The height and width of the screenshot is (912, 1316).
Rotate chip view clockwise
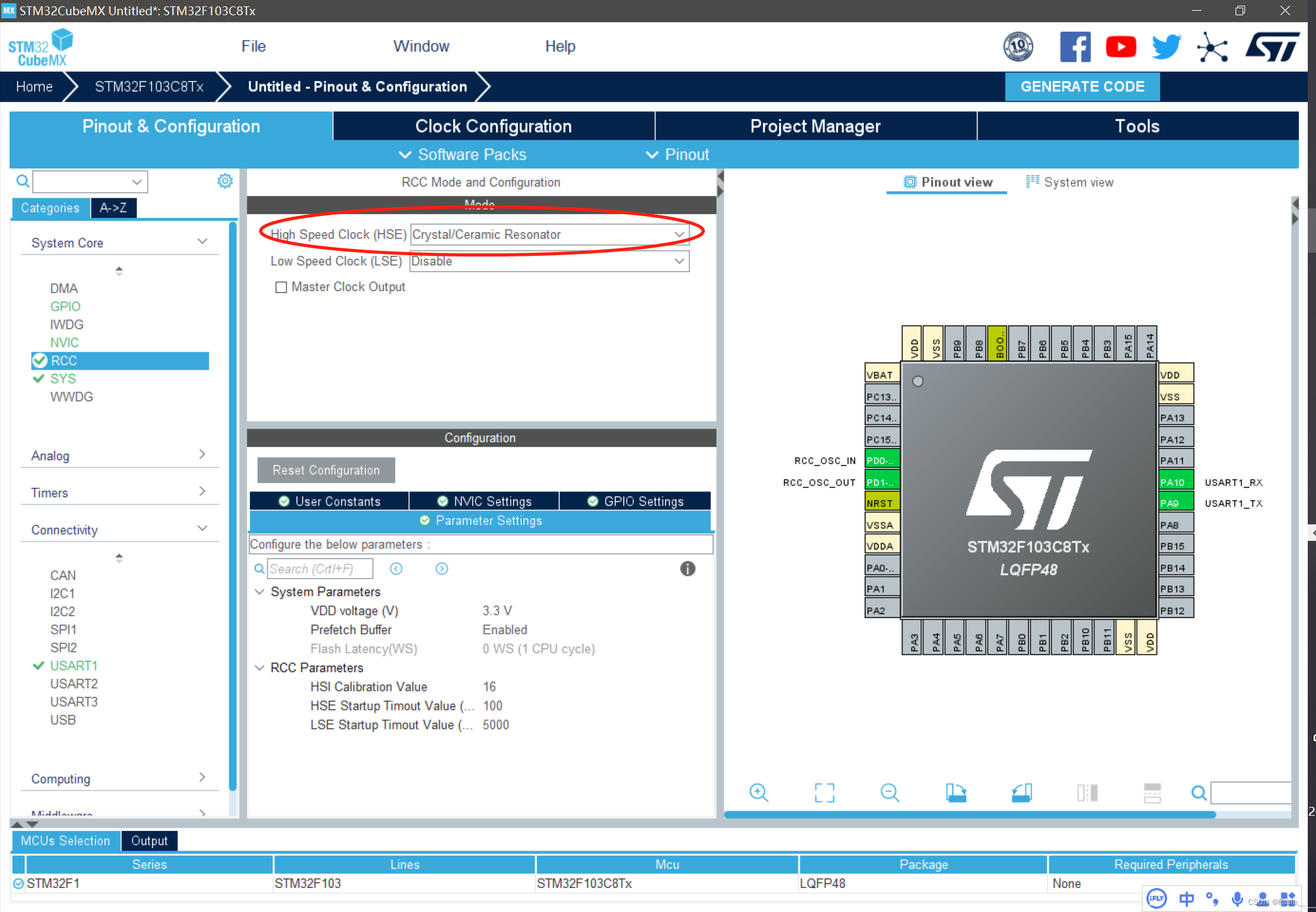click(956, 792)
